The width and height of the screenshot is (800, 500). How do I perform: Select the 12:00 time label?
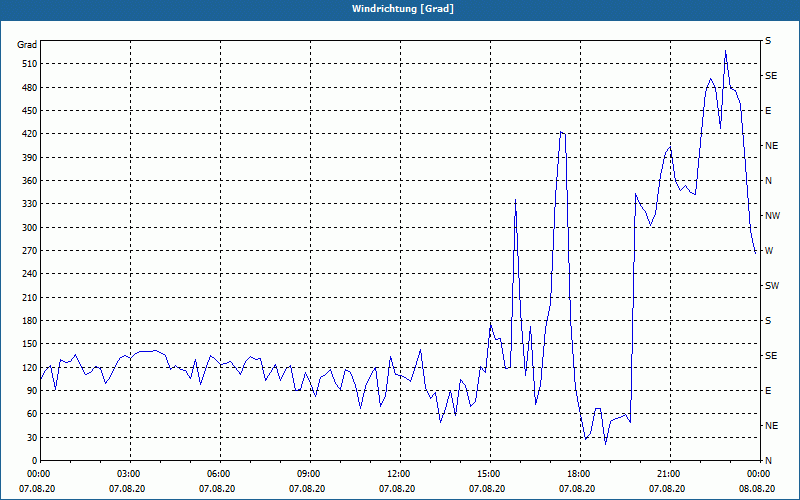click(x=399, y=474)
